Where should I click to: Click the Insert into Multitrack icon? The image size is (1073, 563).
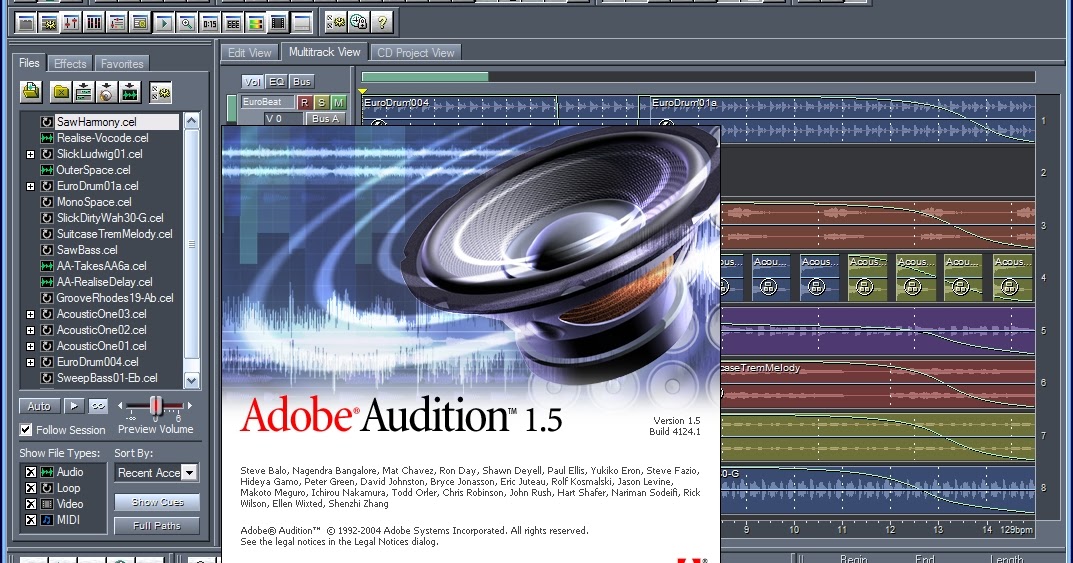click(83, 92)
